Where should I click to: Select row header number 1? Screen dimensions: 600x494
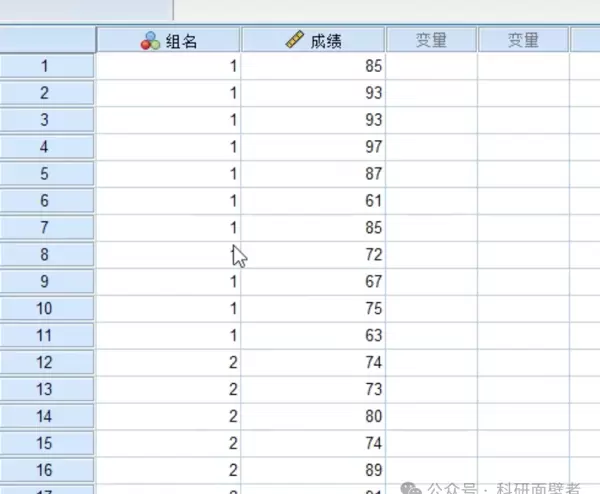tap(47, 67)
